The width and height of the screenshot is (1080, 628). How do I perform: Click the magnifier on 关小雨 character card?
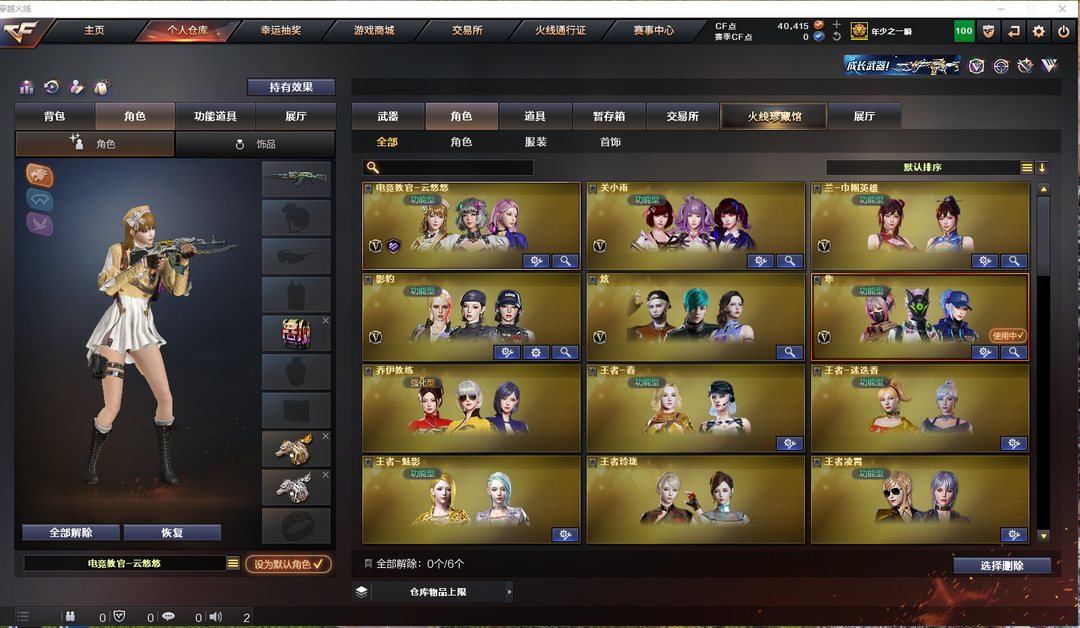[x=789, y=261]
